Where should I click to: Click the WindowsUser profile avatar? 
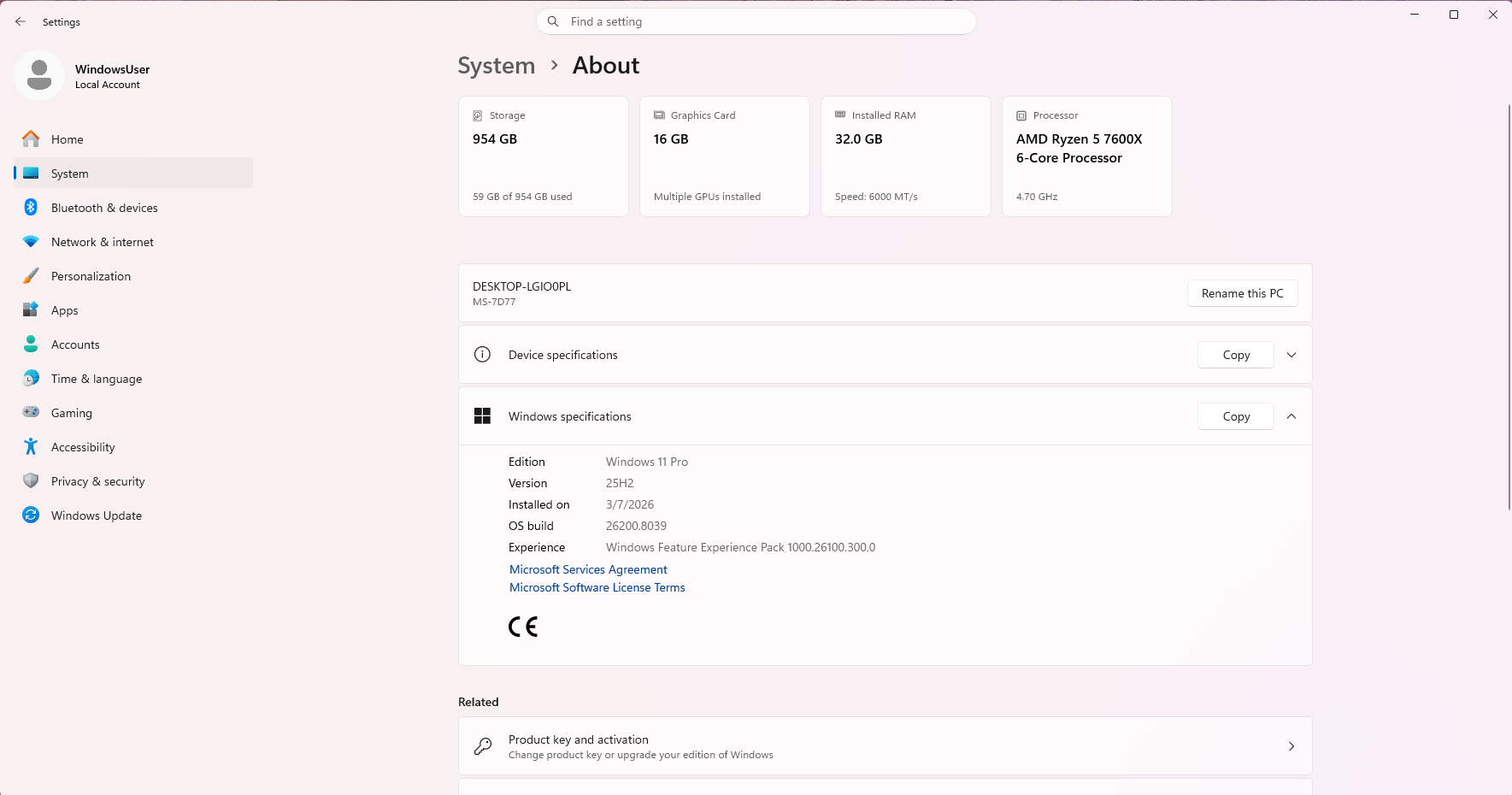tap(39, 75)
